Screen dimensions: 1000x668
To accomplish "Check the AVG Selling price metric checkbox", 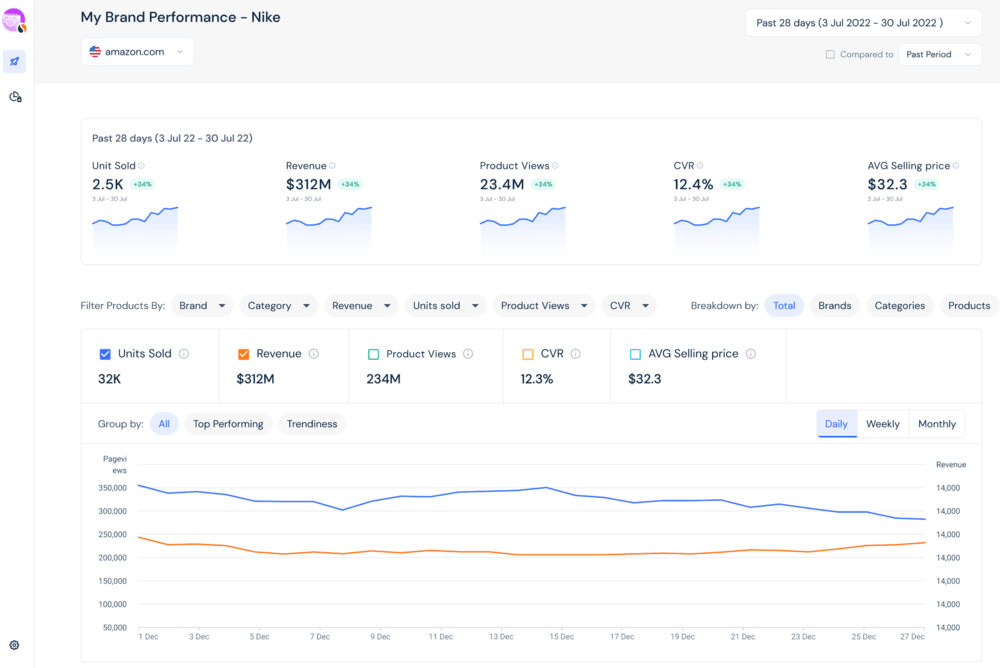I will pyautogui.click(x=635, y=354).
